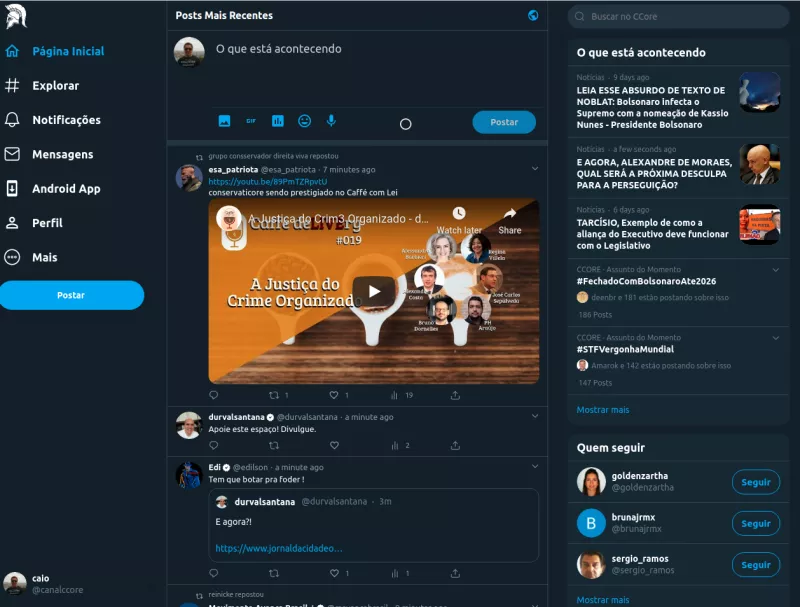
Task: Click Share on the video
Action: click(x=510, y=221)
